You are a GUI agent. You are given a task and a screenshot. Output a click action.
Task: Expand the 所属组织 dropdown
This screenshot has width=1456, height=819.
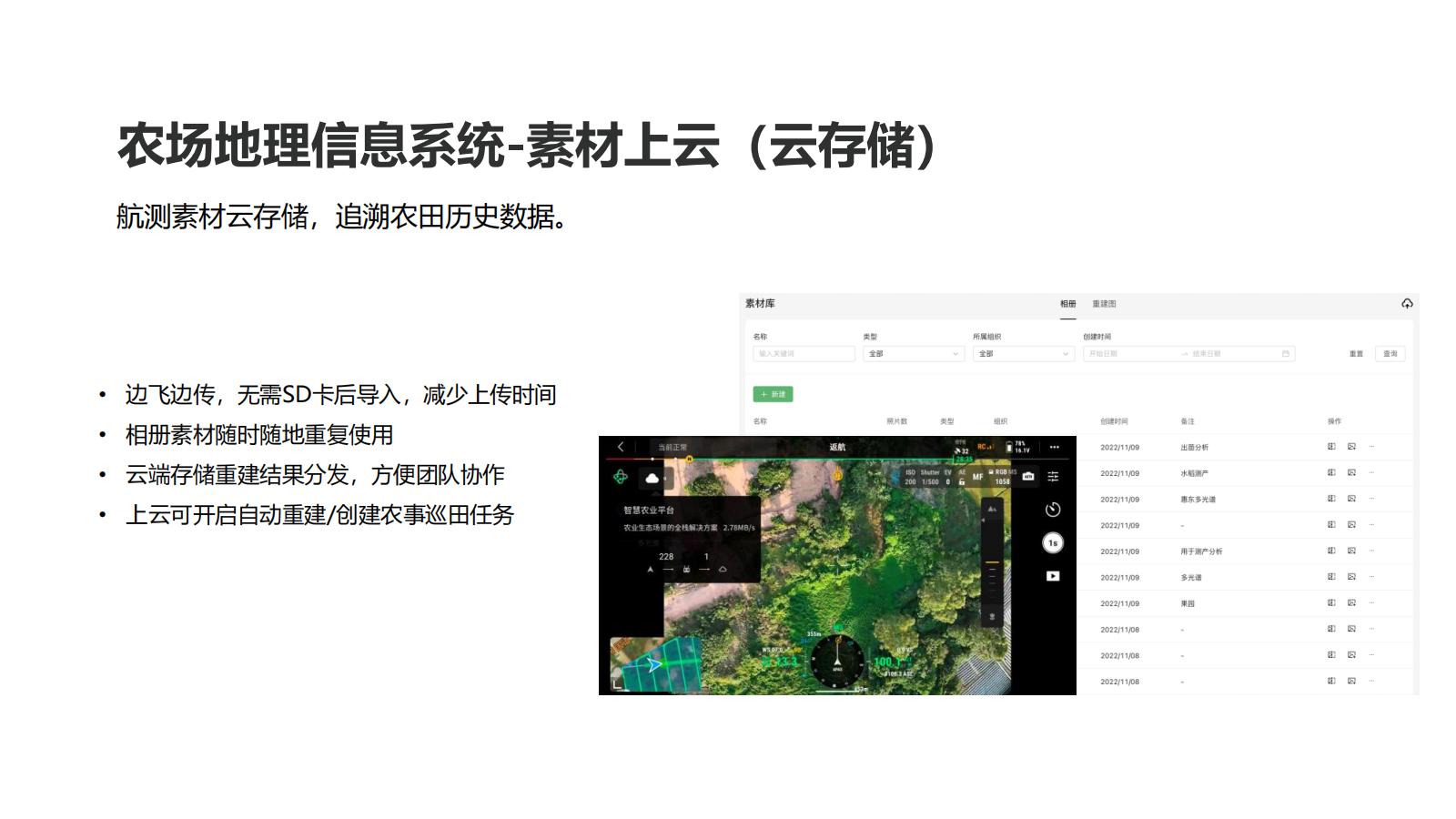tap(1023, 354)
